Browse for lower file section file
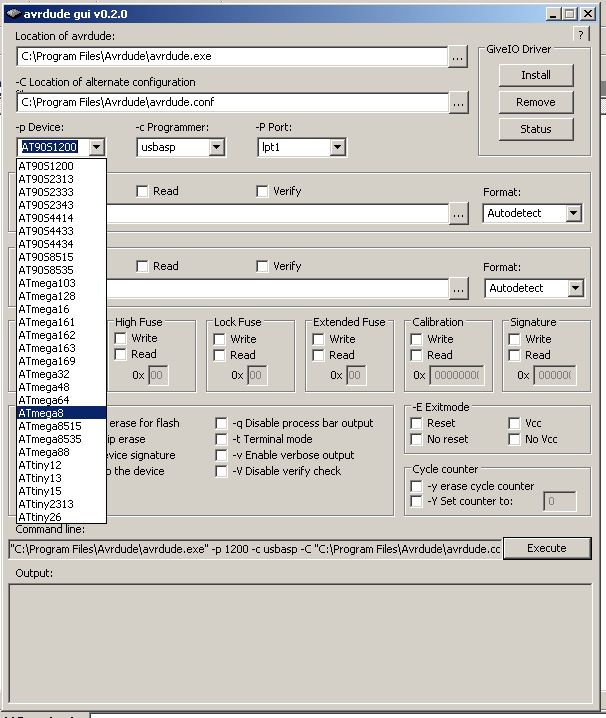The height and width of the screenshot is (718, 606). 459,289
